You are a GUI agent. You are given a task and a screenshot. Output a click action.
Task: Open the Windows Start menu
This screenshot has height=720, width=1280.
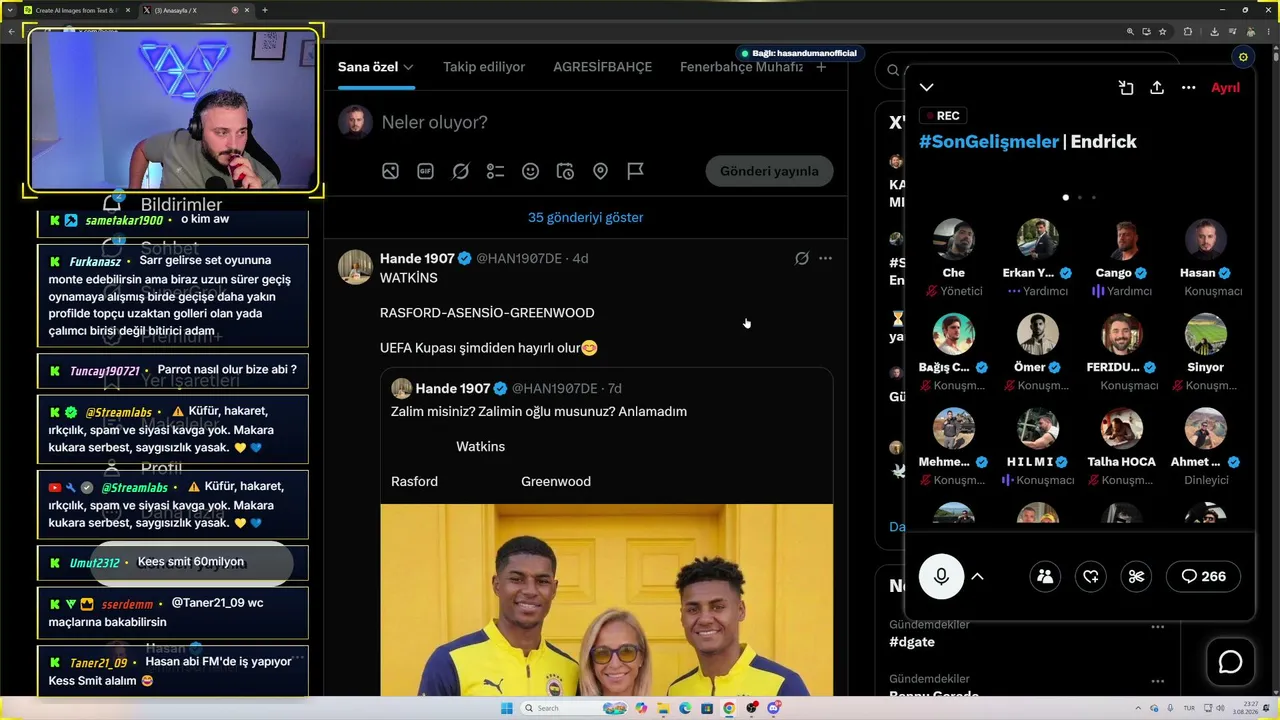[507, 708]
